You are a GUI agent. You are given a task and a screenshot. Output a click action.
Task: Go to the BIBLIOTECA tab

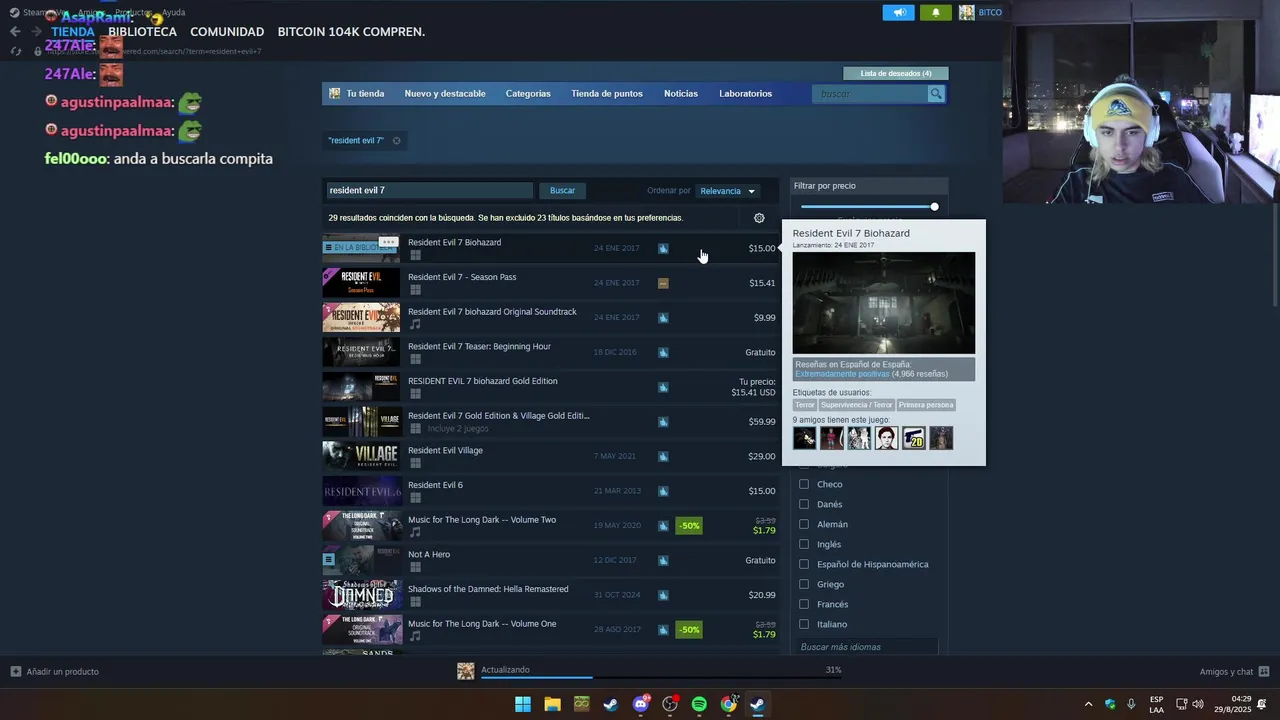click(x=142, y=32)
